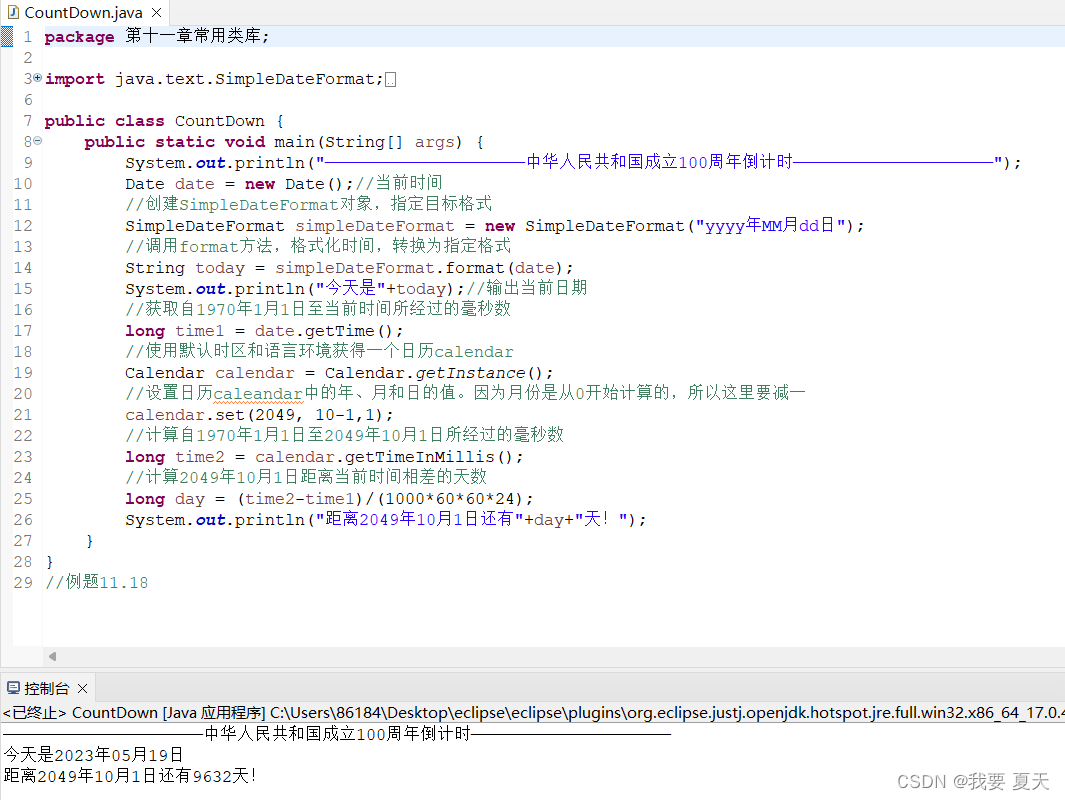Collapse the main method fold at line 8
1065x800 pixels.
(x=36, y=141)
